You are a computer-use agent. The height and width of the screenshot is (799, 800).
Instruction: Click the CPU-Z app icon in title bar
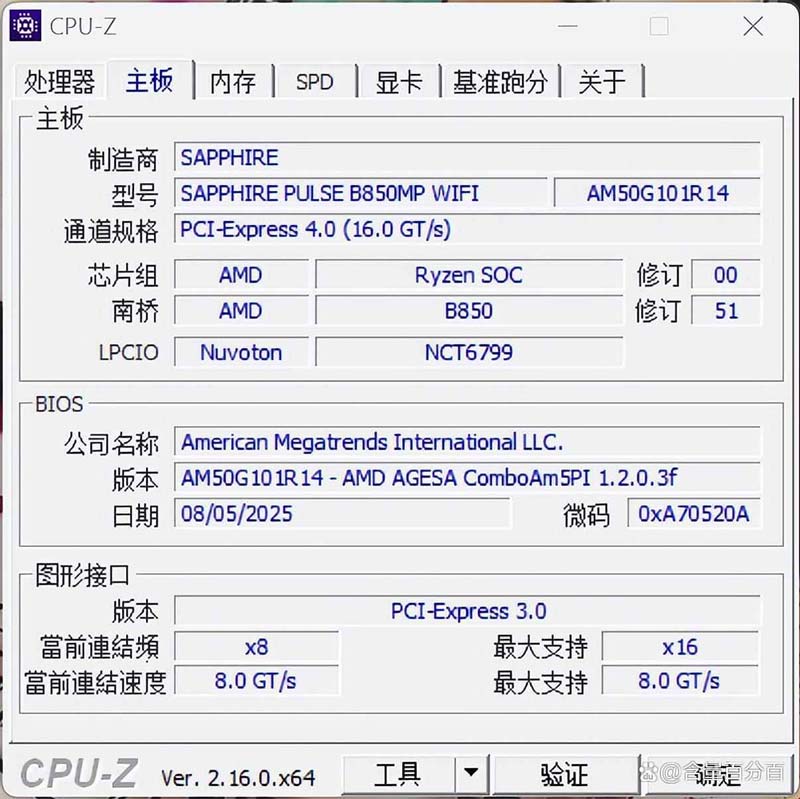pos(25,26)
